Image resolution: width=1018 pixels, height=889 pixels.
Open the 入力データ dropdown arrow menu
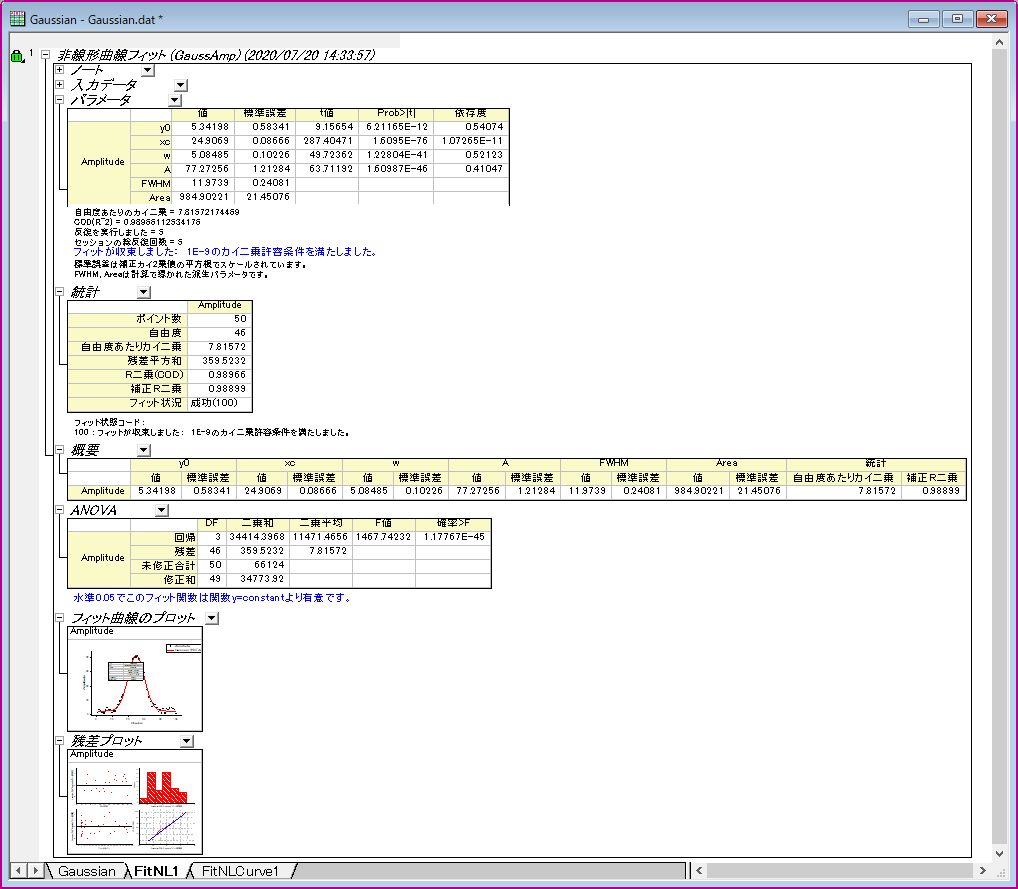(181, 85)
